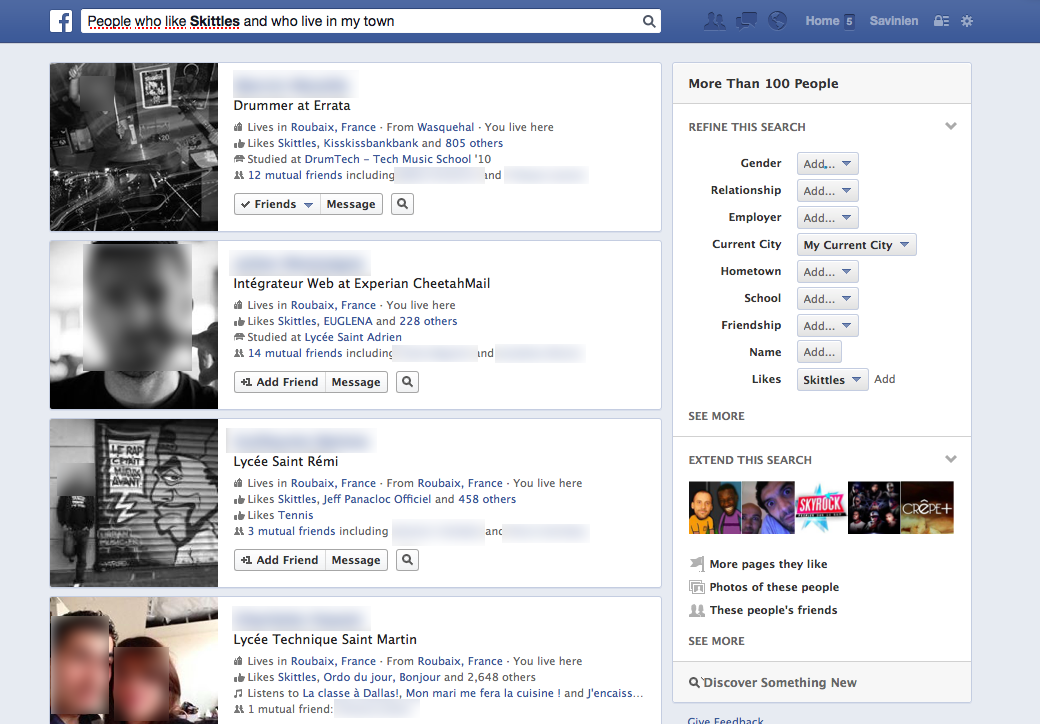
Task: Open DrumTech – Tech Music School link
Action: pyautogui.click(x=388, y=159)
